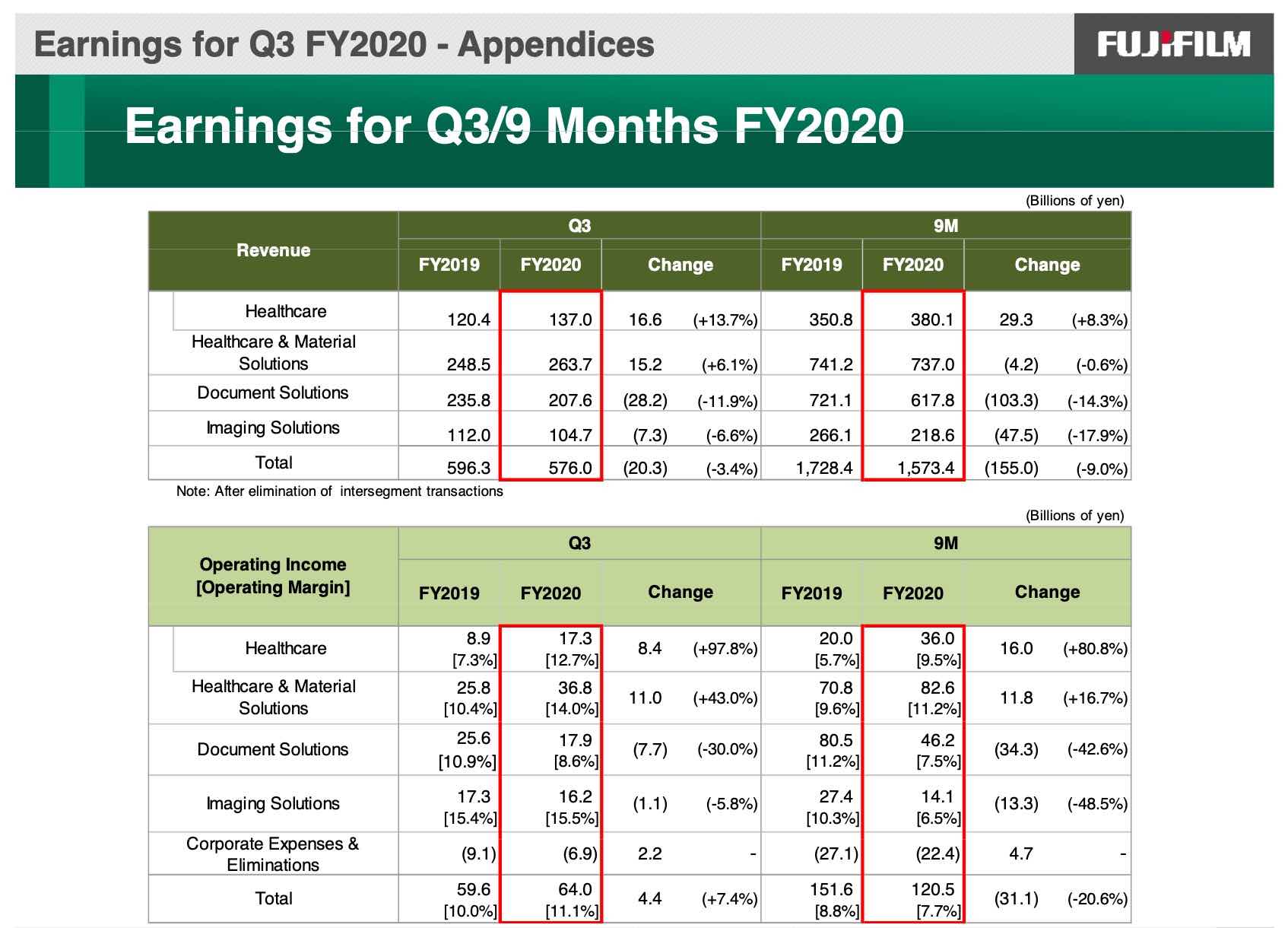Click the 9M Document Solutions operating income 46.2

tap(937, 740)
